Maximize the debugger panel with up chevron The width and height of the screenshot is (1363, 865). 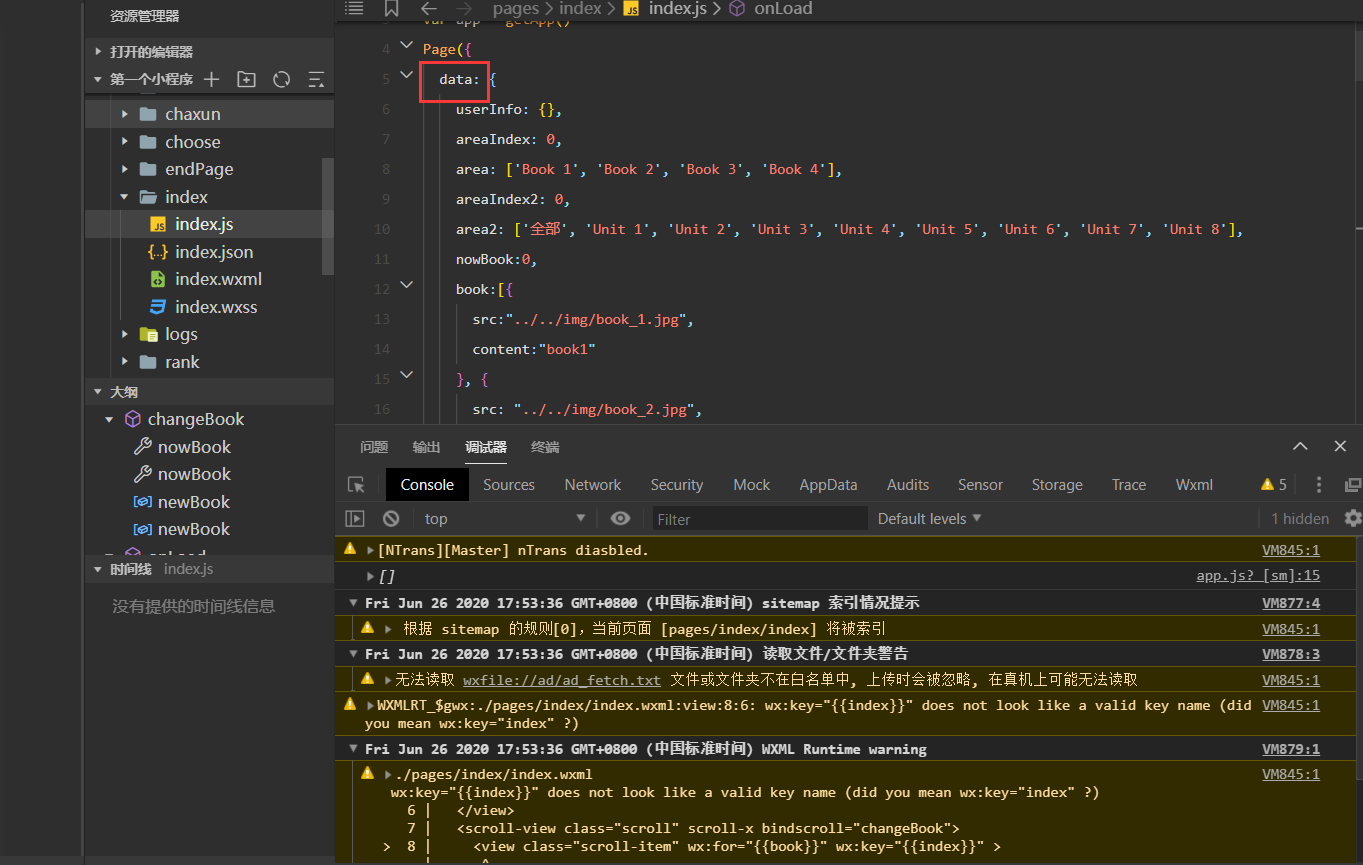pyautogui.click(x=1299, y=446)
